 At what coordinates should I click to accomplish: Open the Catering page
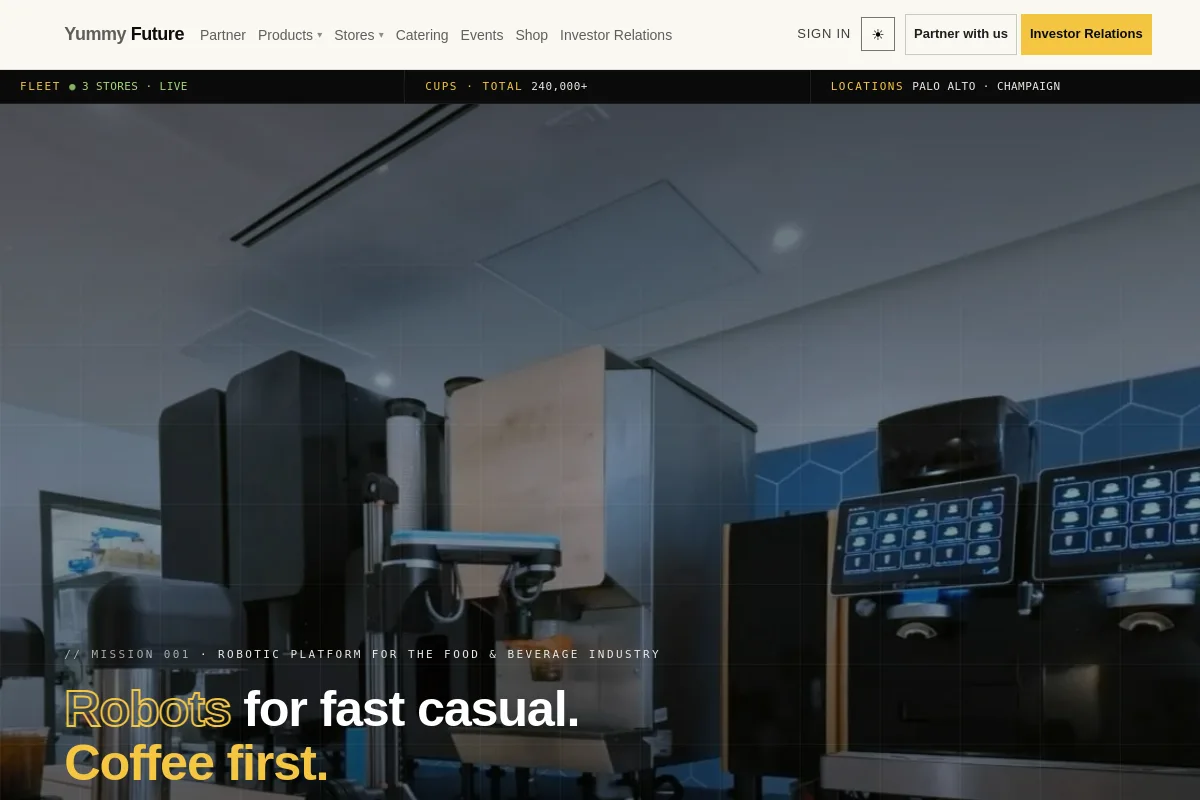(422, 35)
